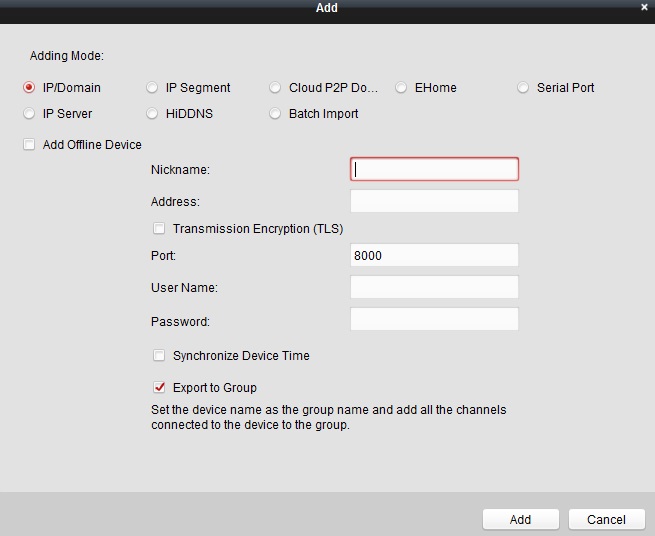655x536 pixels.
Task: Focus the Password input field
Action: click(434, 320)
